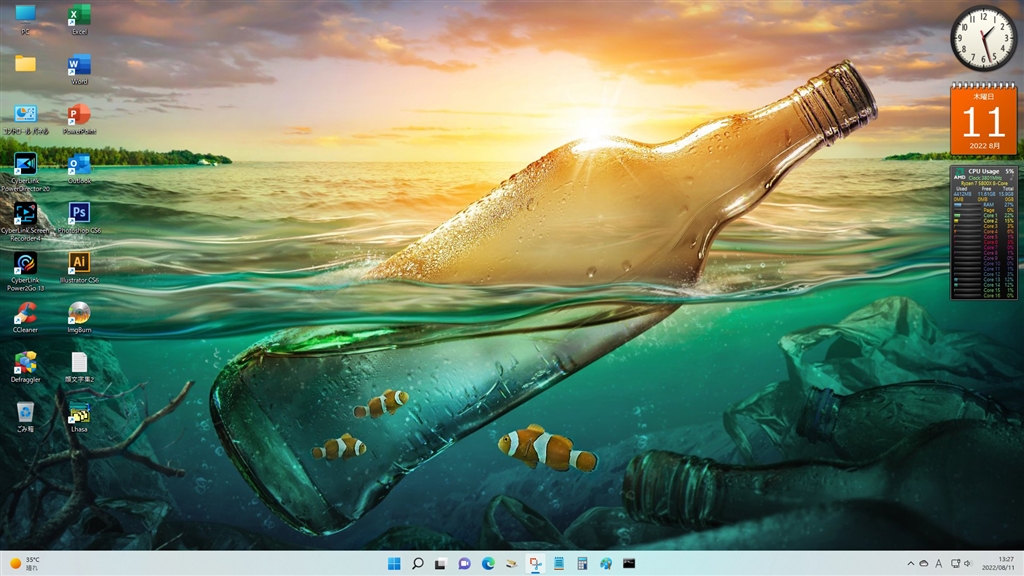Open CyberLink PowerDirector 20 shortcut

click(x=25, y=165)
